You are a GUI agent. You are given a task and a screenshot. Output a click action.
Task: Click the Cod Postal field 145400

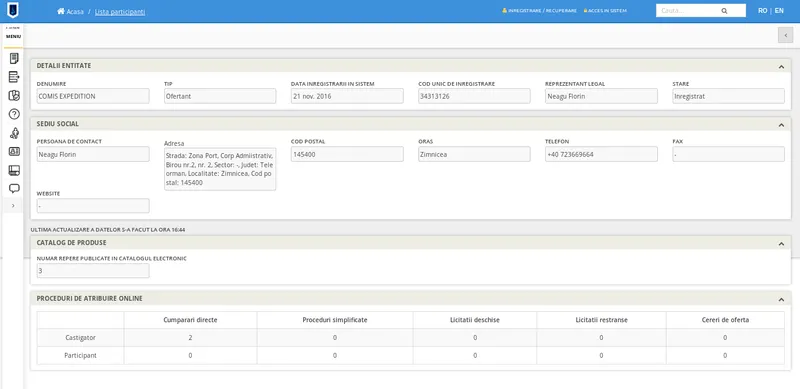347,154
